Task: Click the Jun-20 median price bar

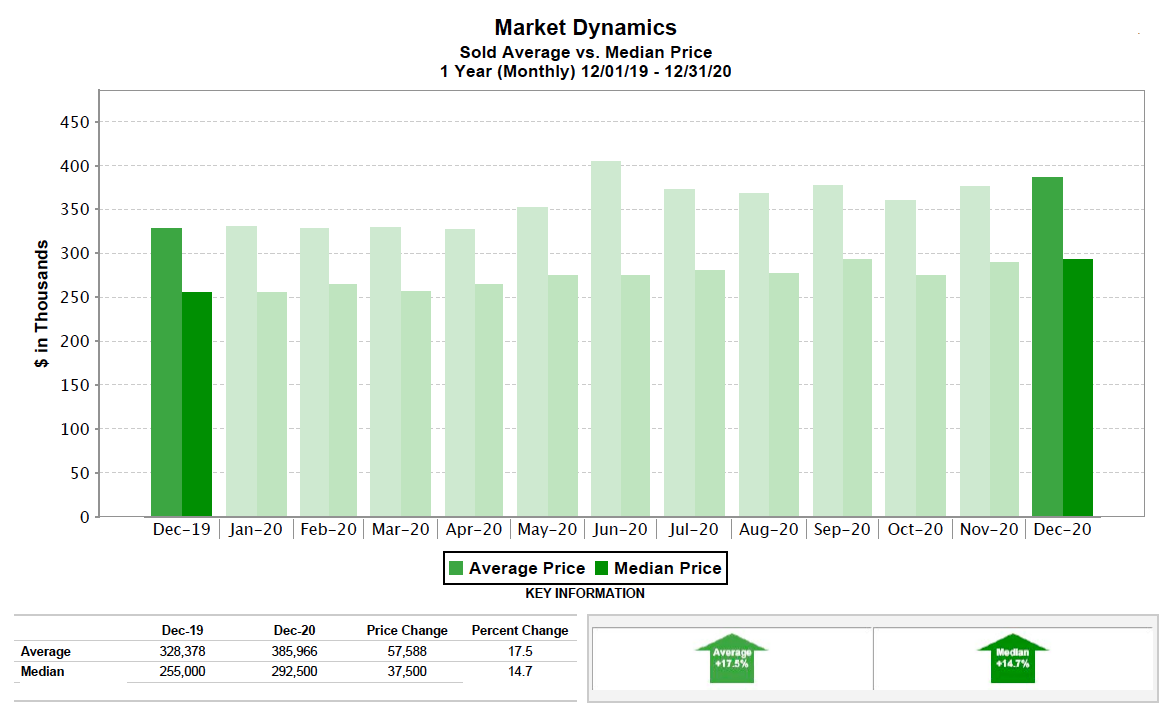Action: point(635,396)
